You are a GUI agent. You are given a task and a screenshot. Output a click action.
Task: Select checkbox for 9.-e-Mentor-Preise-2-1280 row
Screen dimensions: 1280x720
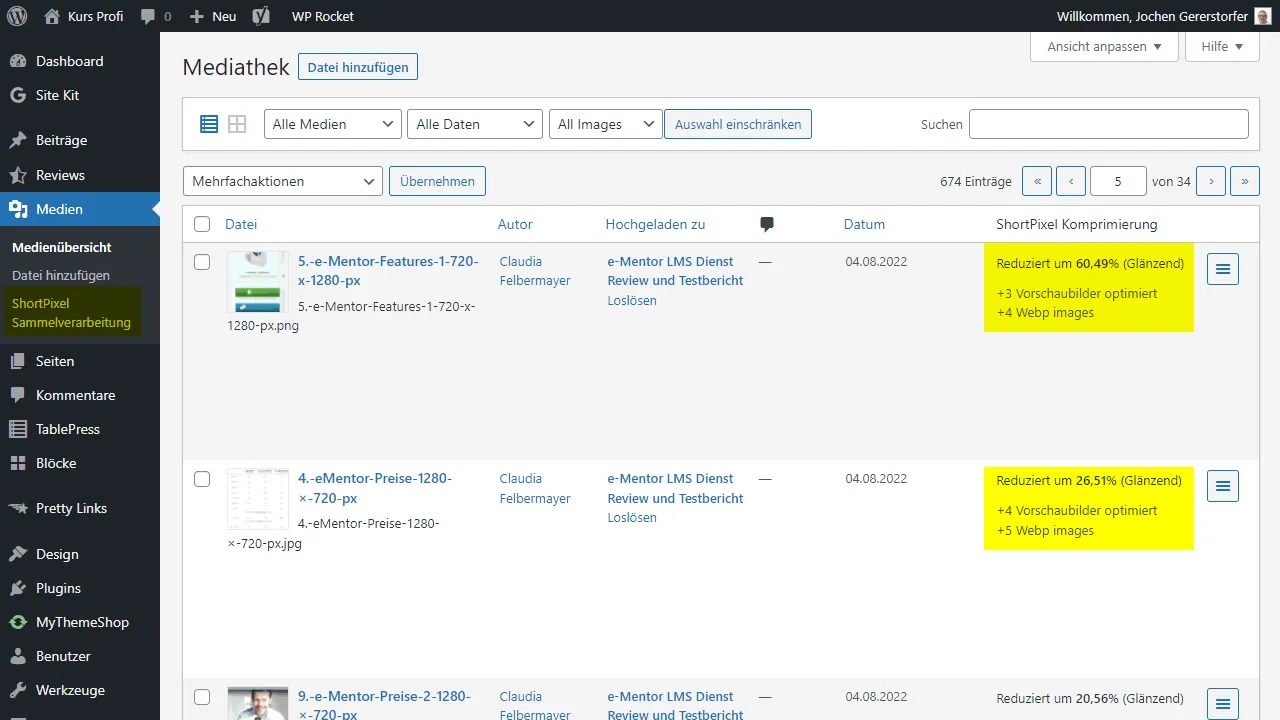[202, 697]
